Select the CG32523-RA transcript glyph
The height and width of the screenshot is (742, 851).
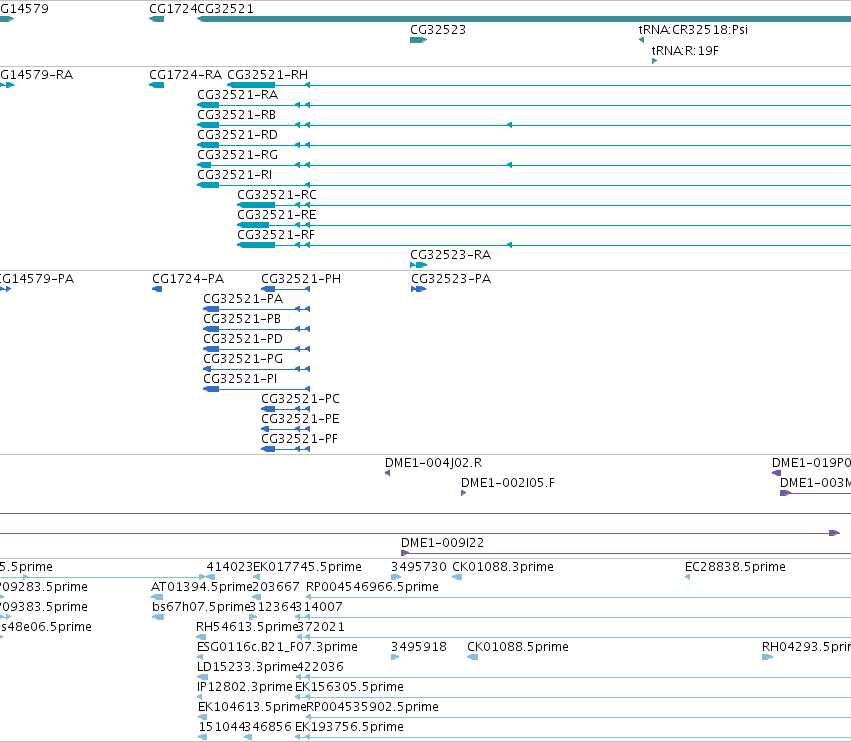point(418,265)
